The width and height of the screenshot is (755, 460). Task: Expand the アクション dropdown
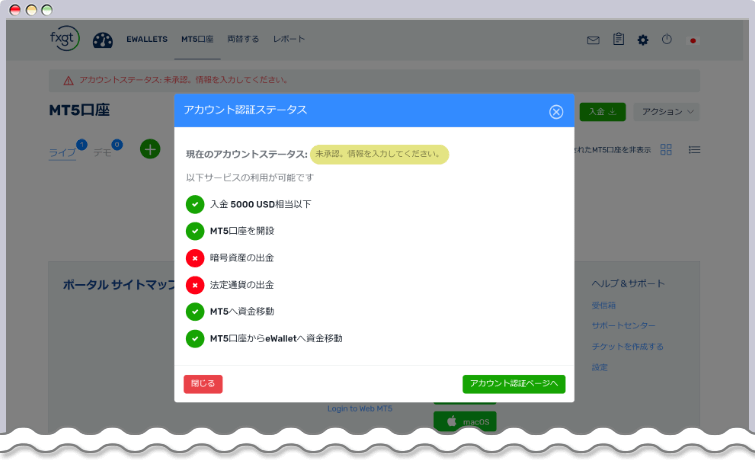coord(667,112)
